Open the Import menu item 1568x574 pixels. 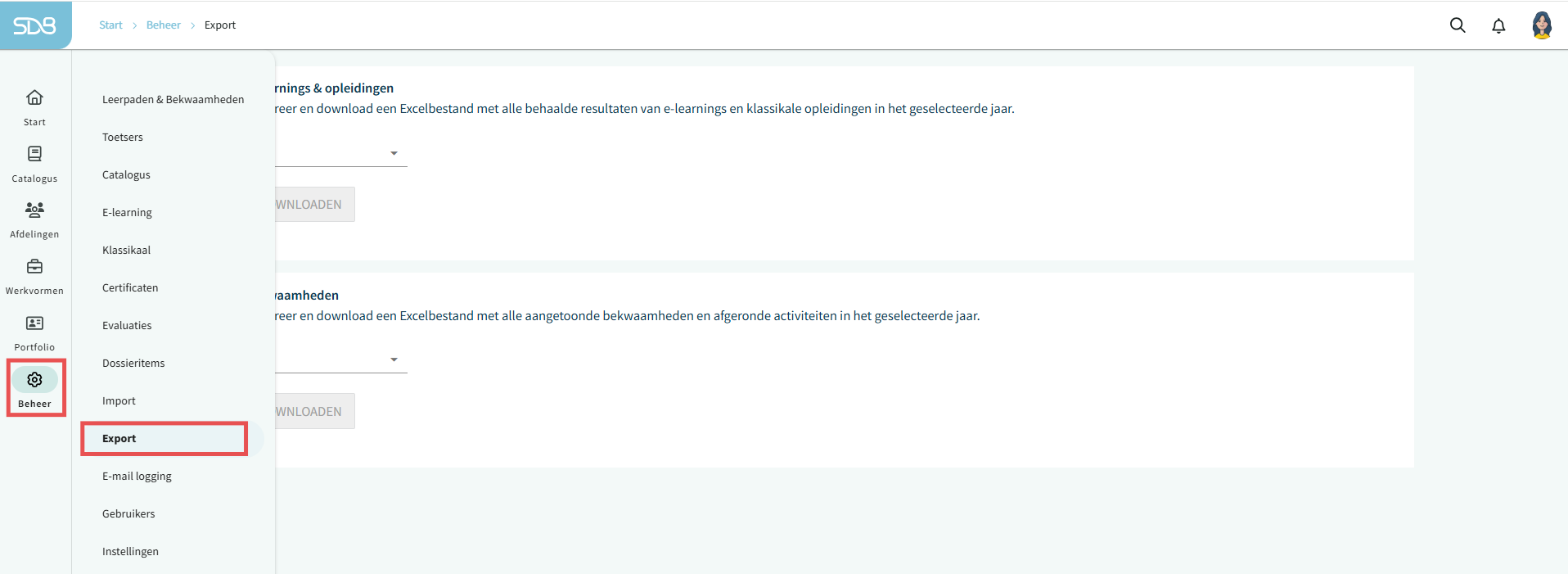point(119,401)
